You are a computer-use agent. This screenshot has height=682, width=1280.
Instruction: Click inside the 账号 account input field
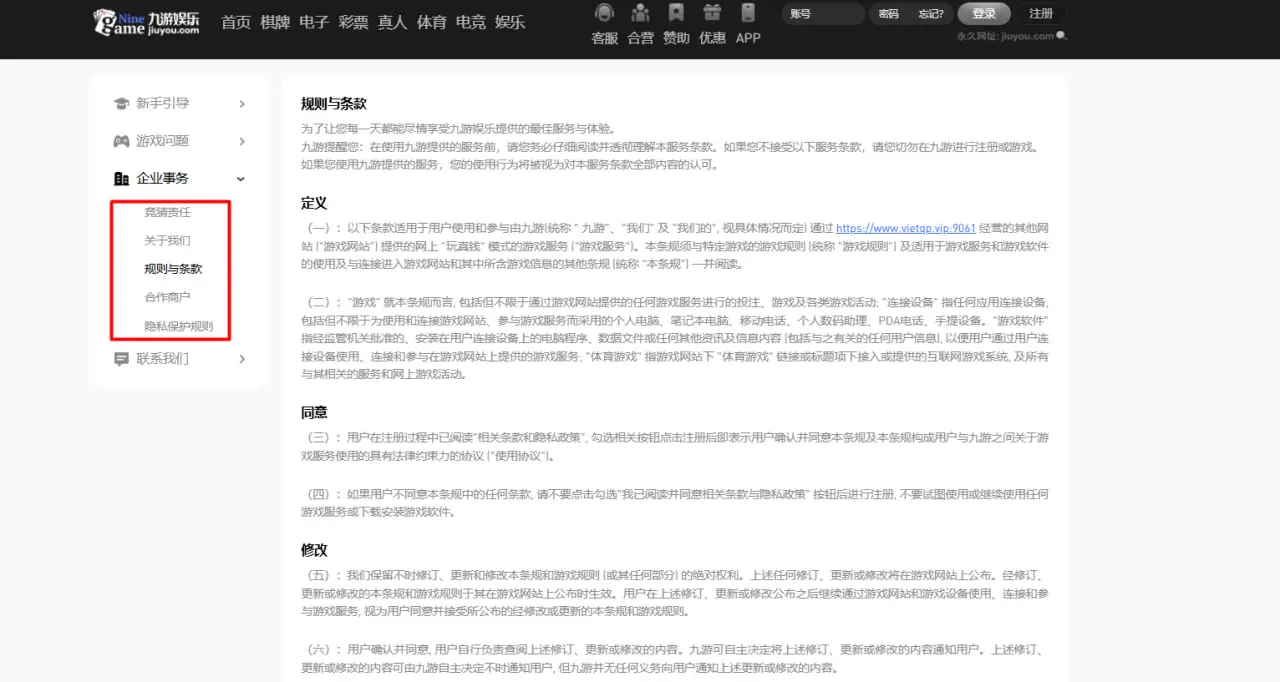[x=821, y=13]
